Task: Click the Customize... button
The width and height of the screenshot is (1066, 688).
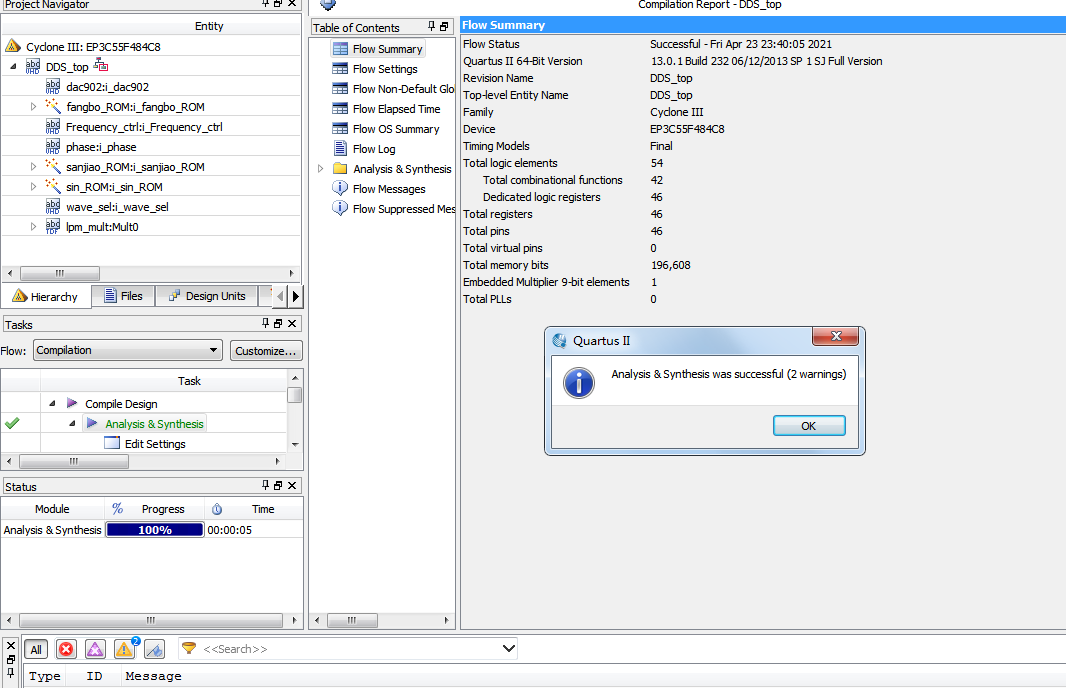Action: [x=266, y=351]
